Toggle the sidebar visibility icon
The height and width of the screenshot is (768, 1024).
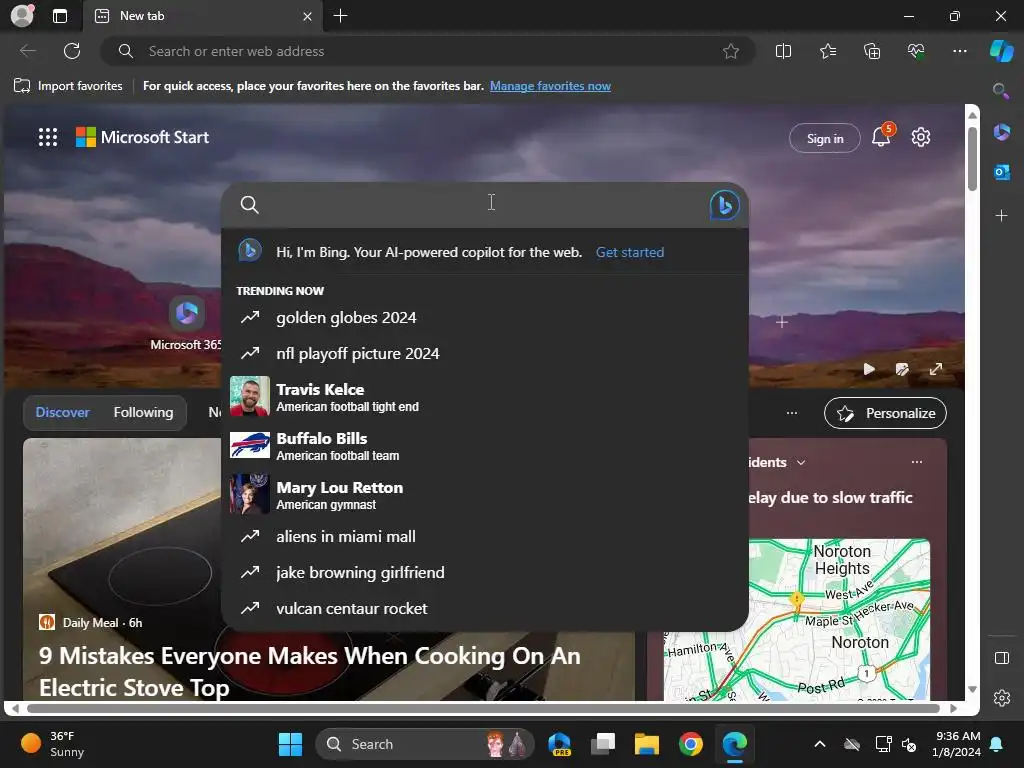(x=1001, y=658)
